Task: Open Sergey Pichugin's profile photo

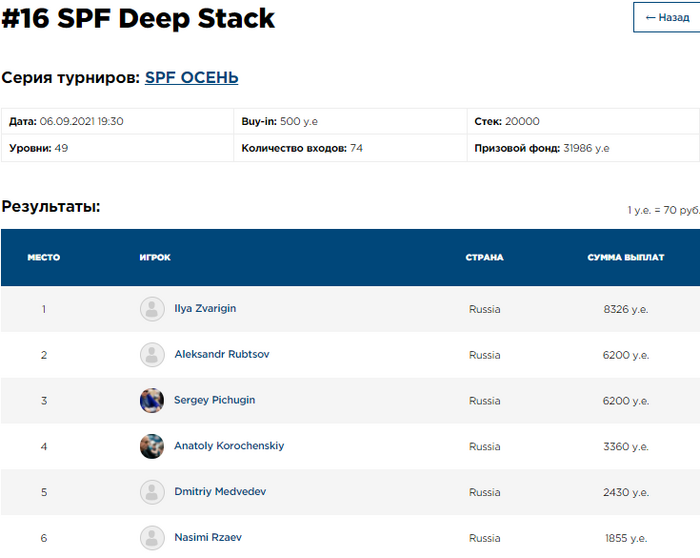Action: click(152, 401)
